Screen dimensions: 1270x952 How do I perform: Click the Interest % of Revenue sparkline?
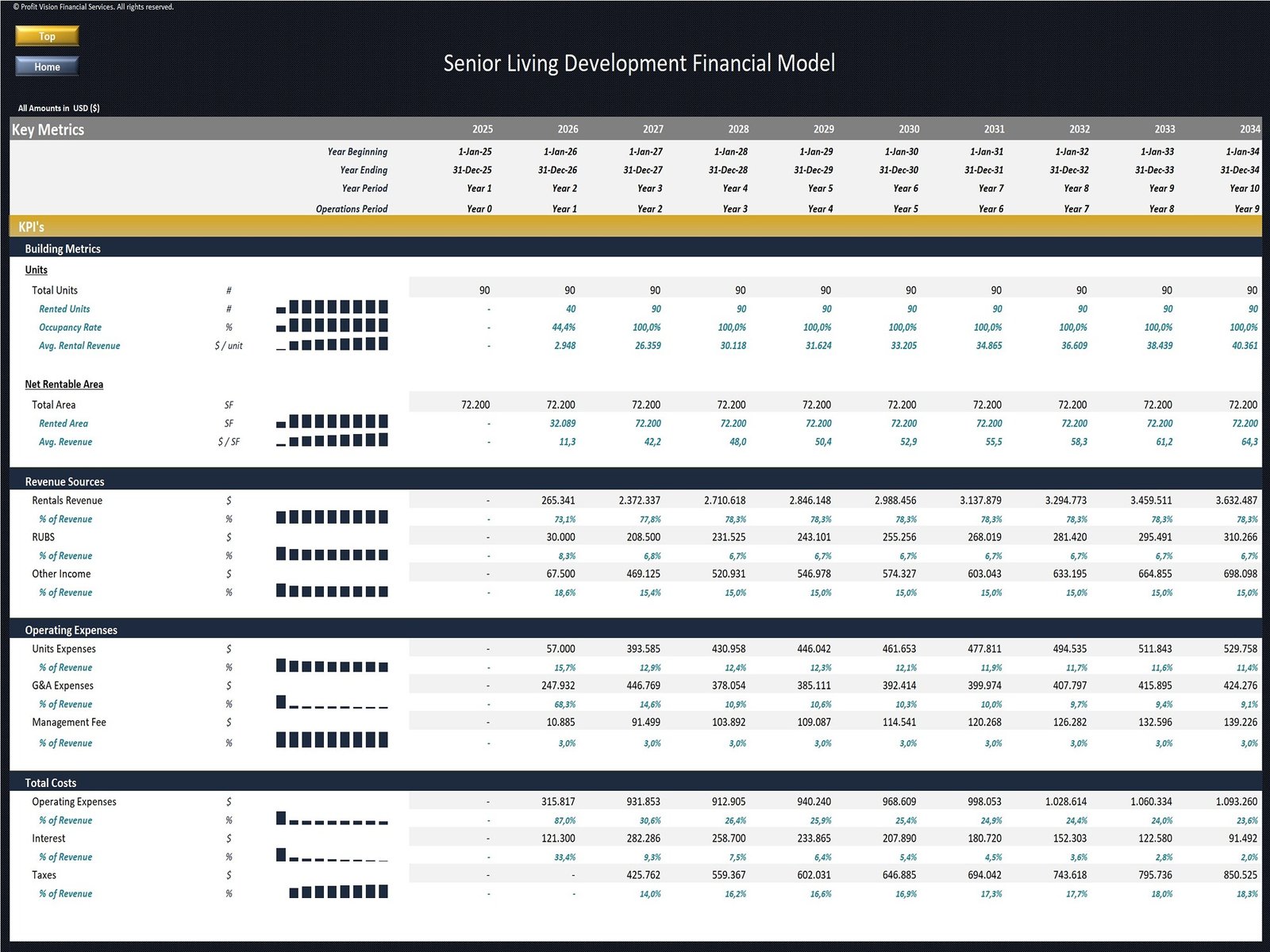332,855
